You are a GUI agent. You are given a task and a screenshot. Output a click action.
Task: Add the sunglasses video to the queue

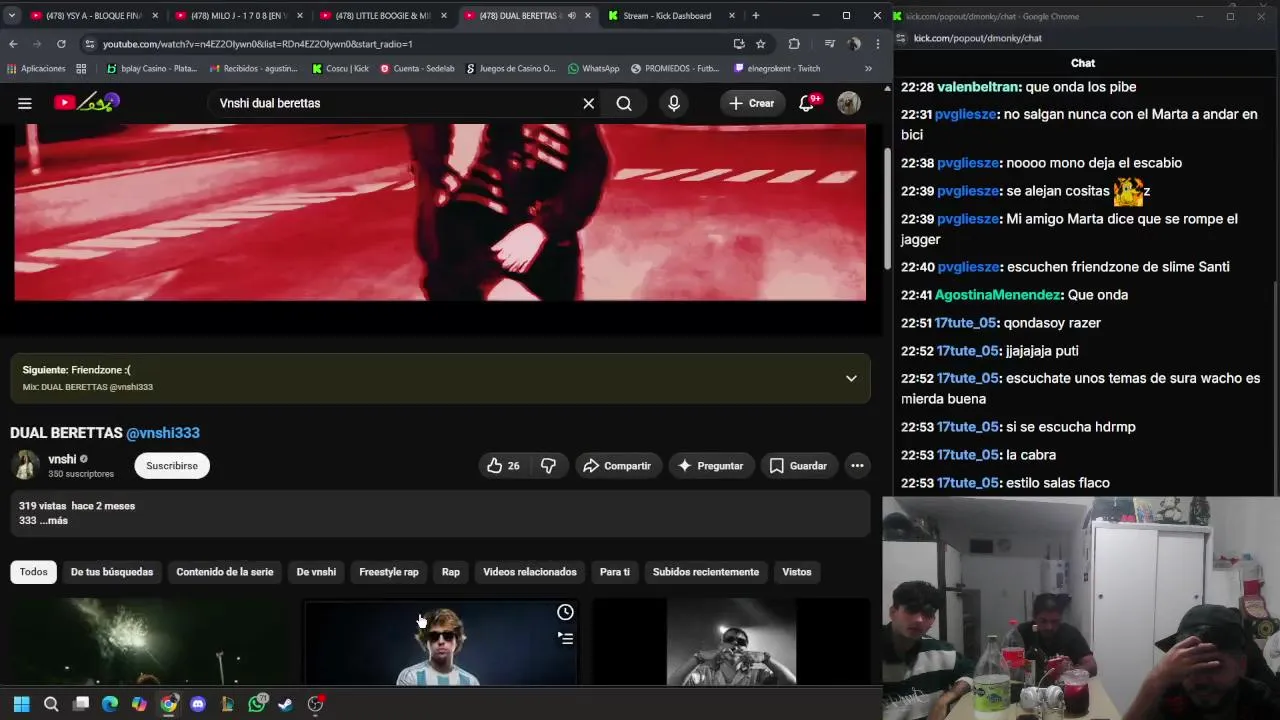[565, 638]
